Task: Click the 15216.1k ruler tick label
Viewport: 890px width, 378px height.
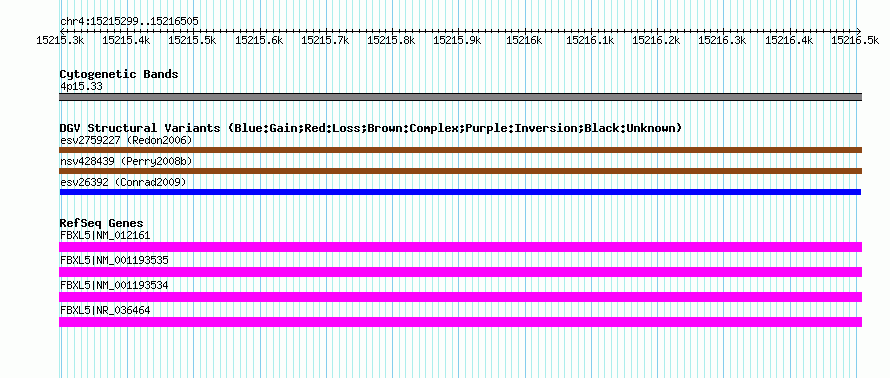Action: (x=590, y=40)
